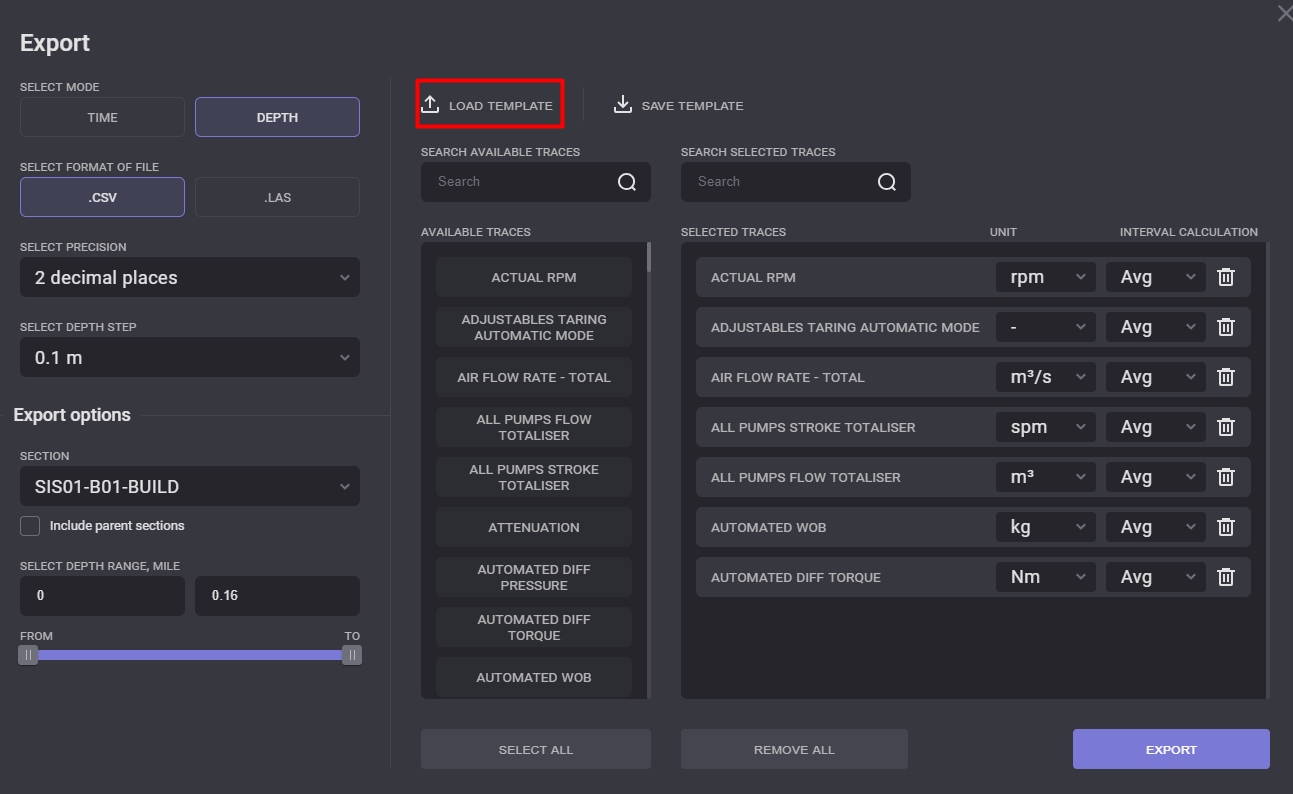Delete AUTOMATED WOB from selected traces

coord(1226,527)
